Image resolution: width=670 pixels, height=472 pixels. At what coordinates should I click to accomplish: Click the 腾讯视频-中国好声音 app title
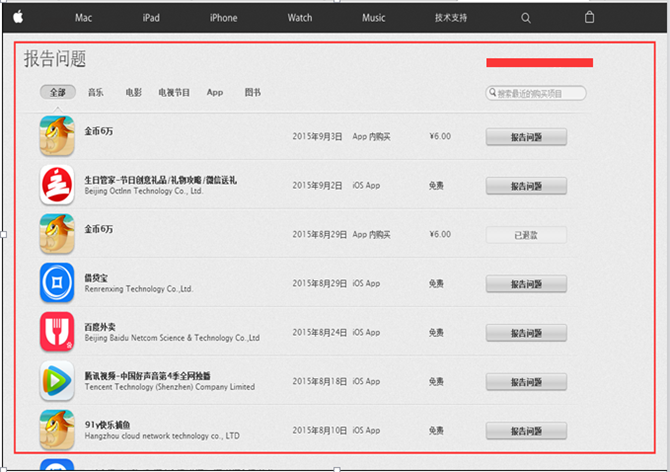click(147, 376)
